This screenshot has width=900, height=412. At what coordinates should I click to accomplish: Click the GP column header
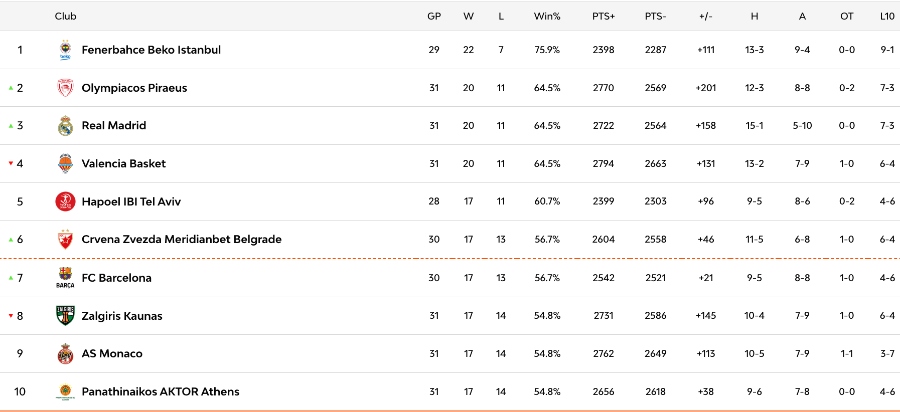pos(434,16)
